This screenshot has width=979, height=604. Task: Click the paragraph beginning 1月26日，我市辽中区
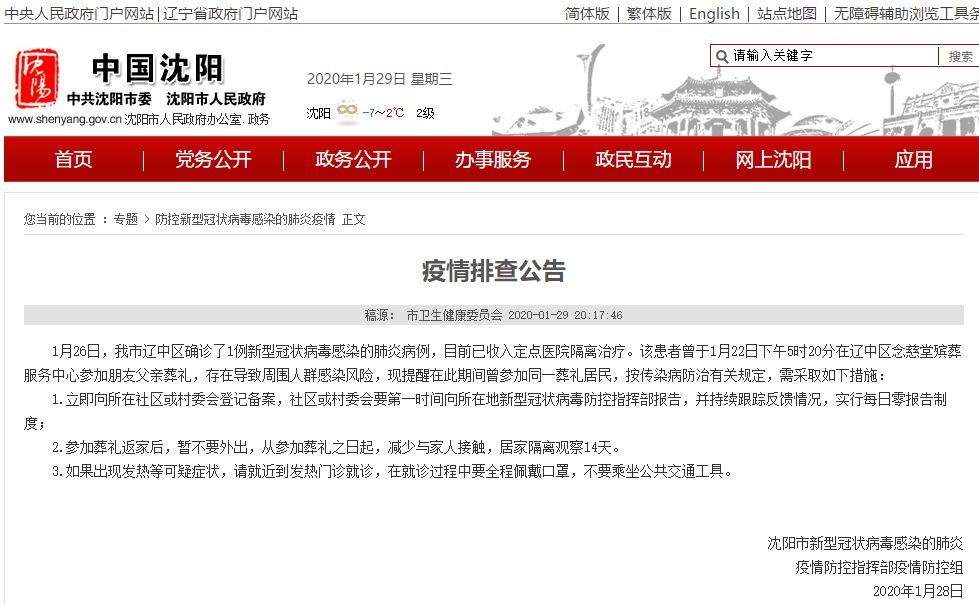click(493, 363)
